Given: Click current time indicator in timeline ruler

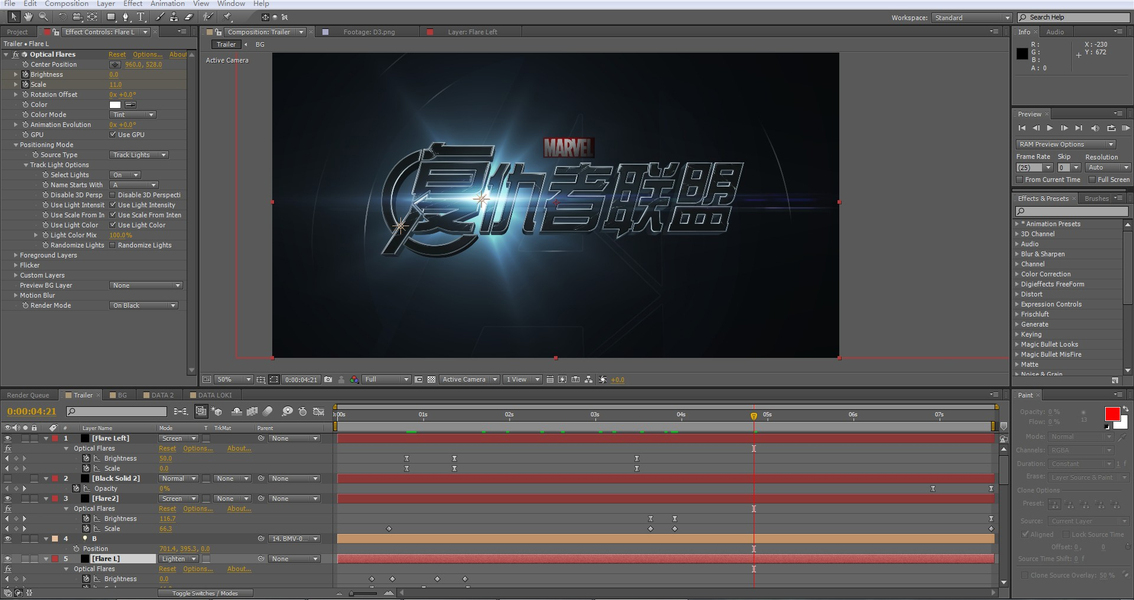Looking at the screenshot, I should coord(754,416).
